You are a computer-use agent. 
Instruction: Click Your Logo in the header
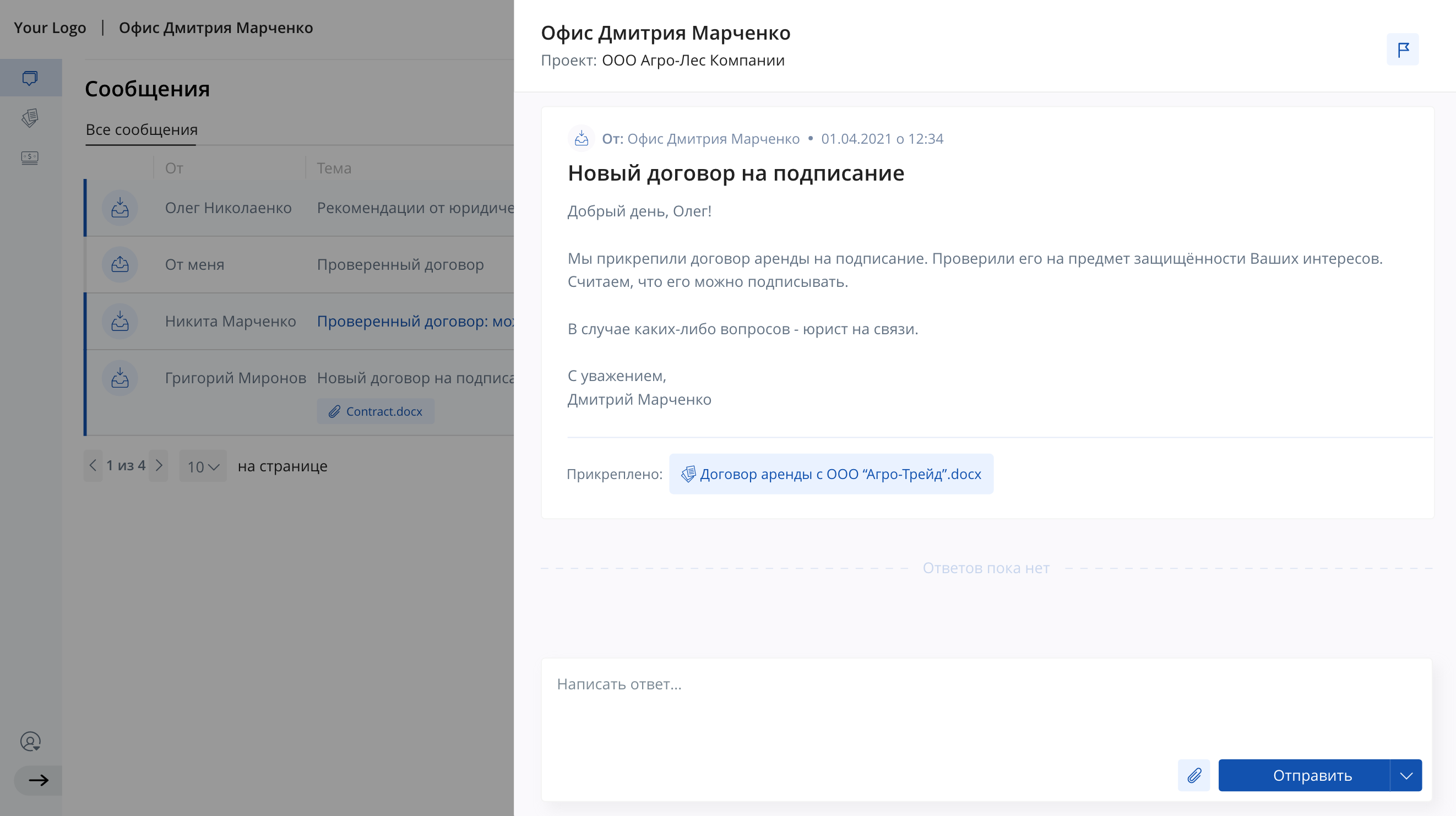50,28
